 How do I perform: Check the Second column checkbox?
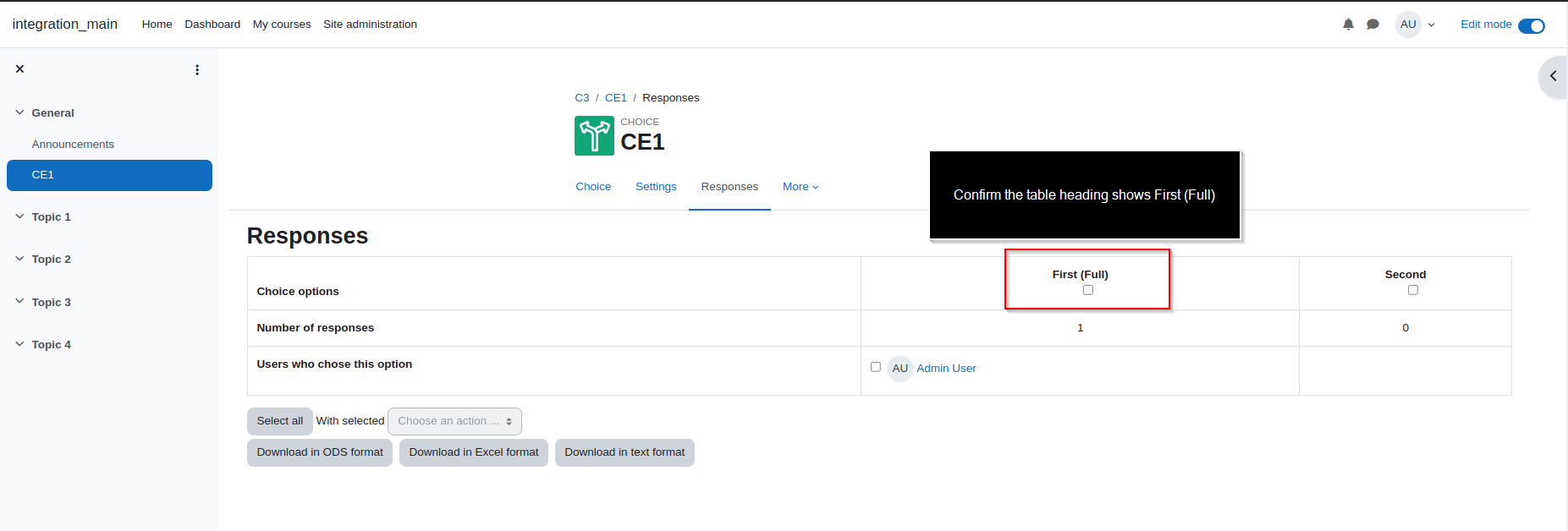[1413, 290]
